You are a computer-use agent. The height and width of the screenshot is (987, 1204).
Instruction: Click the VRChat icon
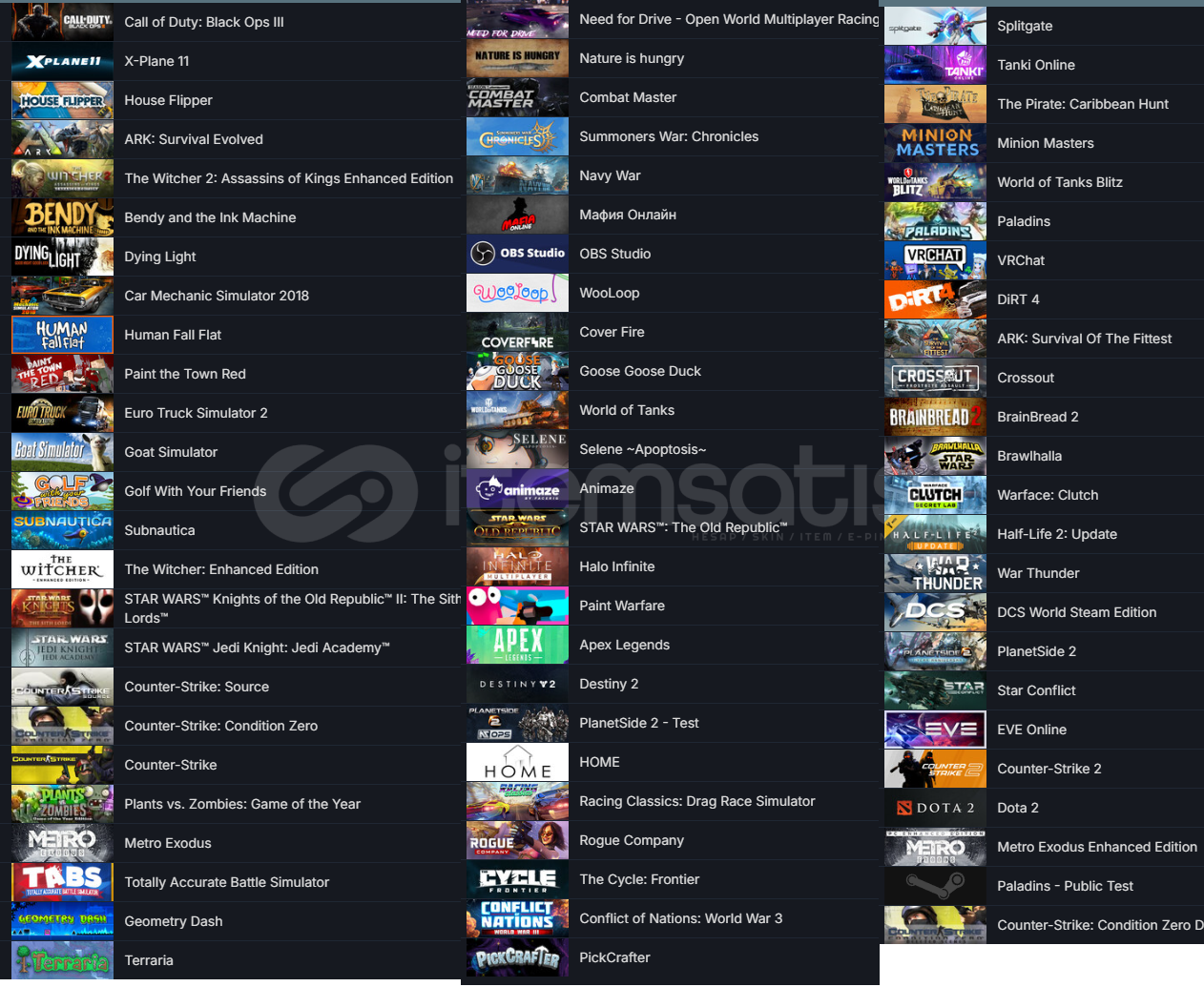pyautogui.click(x=935, y=260)
